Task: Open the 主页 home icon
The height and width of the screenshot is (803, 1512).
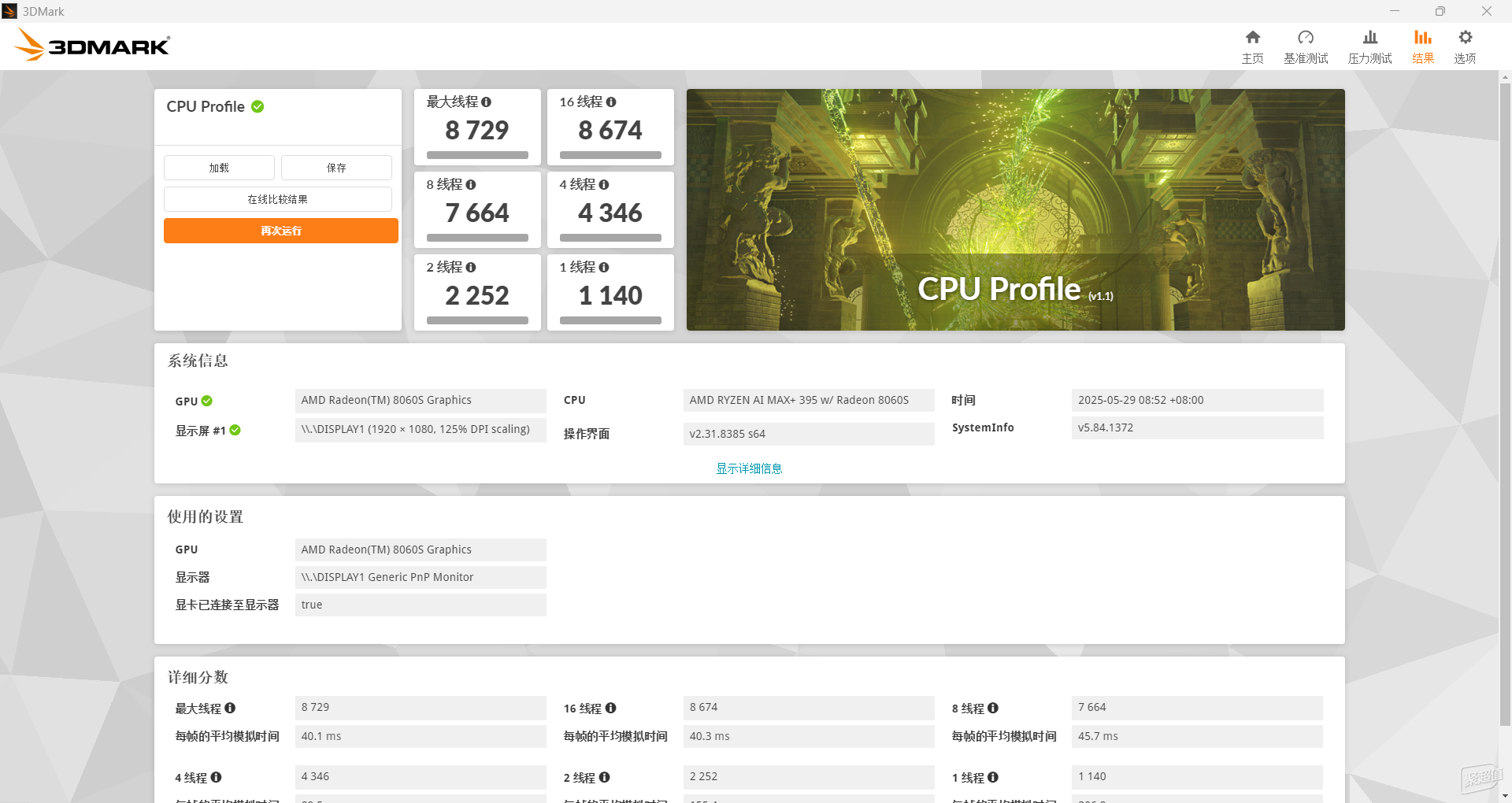Action: tap(1252, 37)
